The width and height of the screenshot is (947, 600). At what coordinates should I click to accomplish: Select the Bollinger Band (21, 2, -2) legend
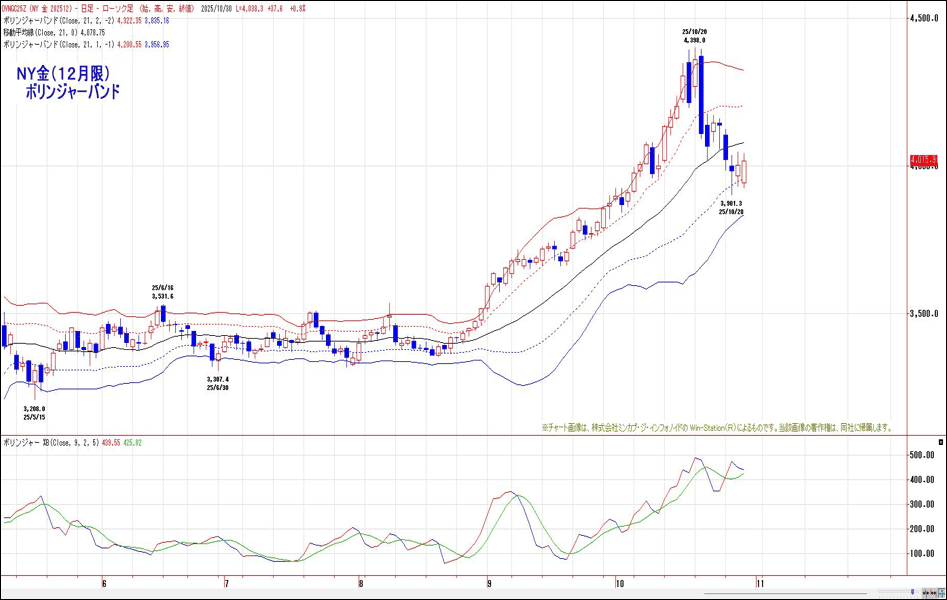point(85,21)
